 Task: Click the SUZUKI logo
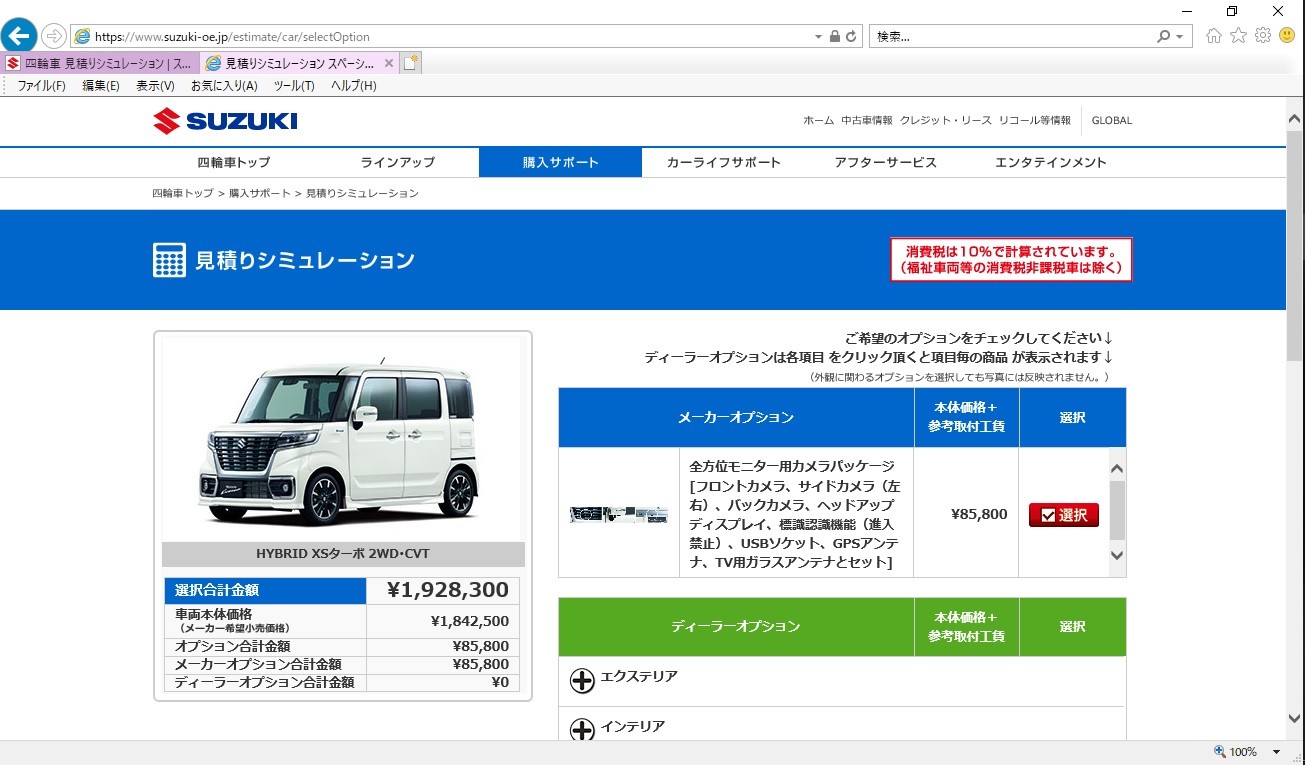click(225, 121)
